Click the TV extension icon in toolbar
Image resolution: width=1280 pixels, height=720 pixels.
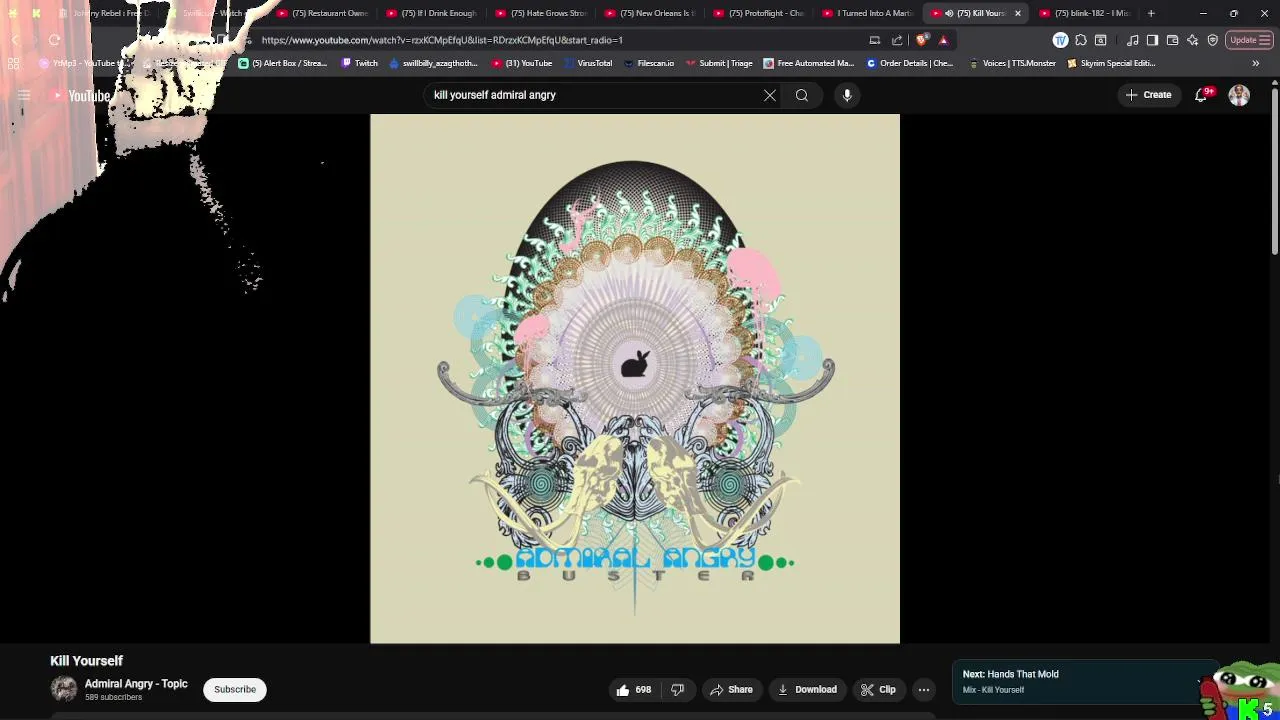[x=1060, y=40]
